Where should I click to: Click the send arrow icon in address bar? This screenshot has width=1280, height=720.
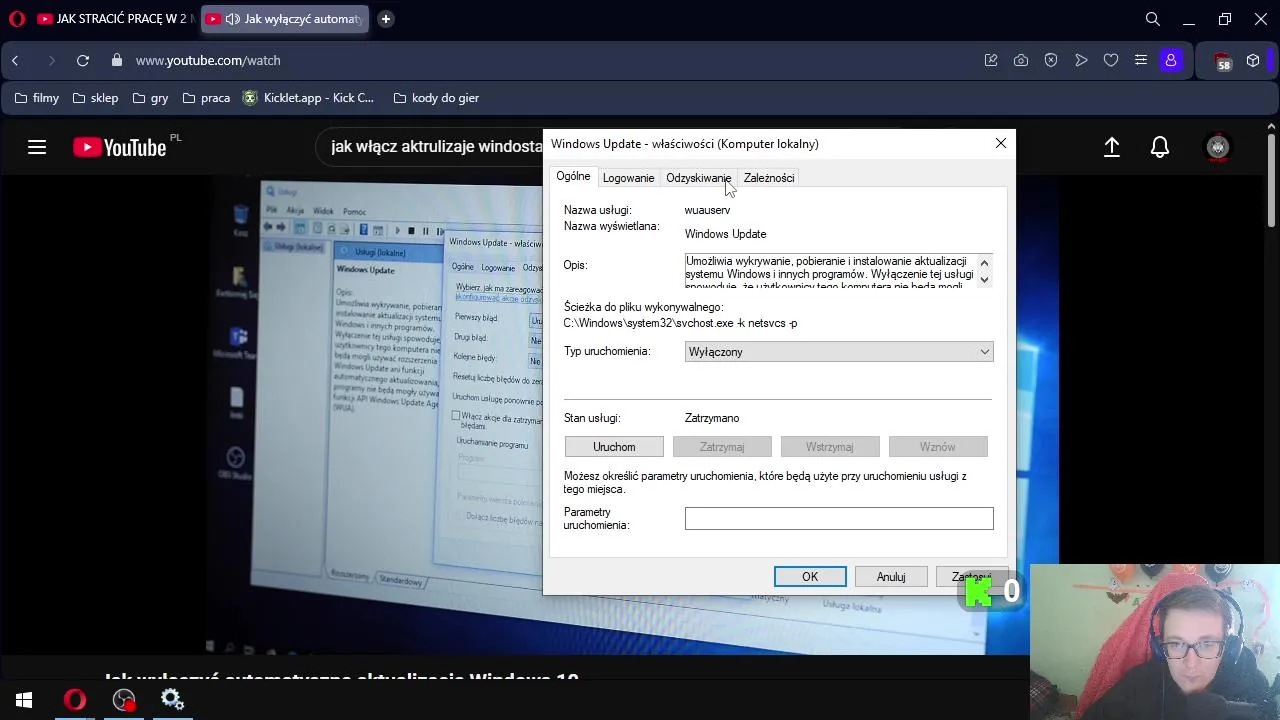click(x=1081, y=61)
